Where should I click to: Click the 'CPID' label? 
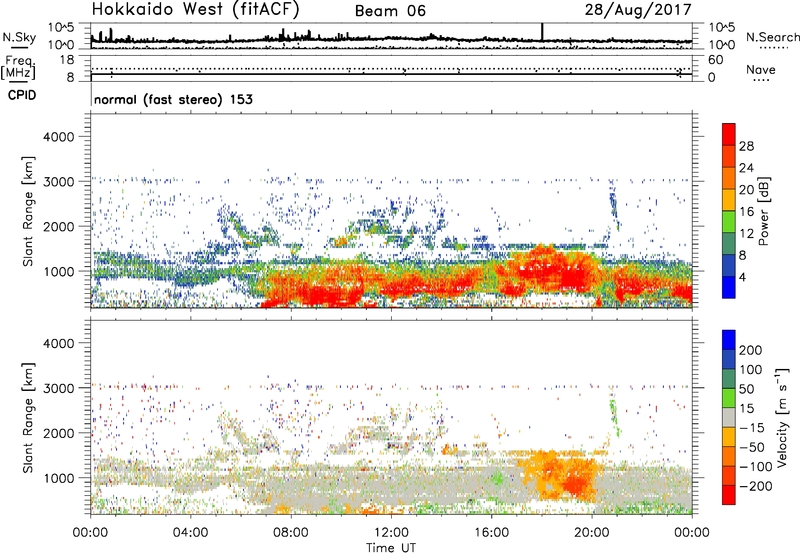22,95
